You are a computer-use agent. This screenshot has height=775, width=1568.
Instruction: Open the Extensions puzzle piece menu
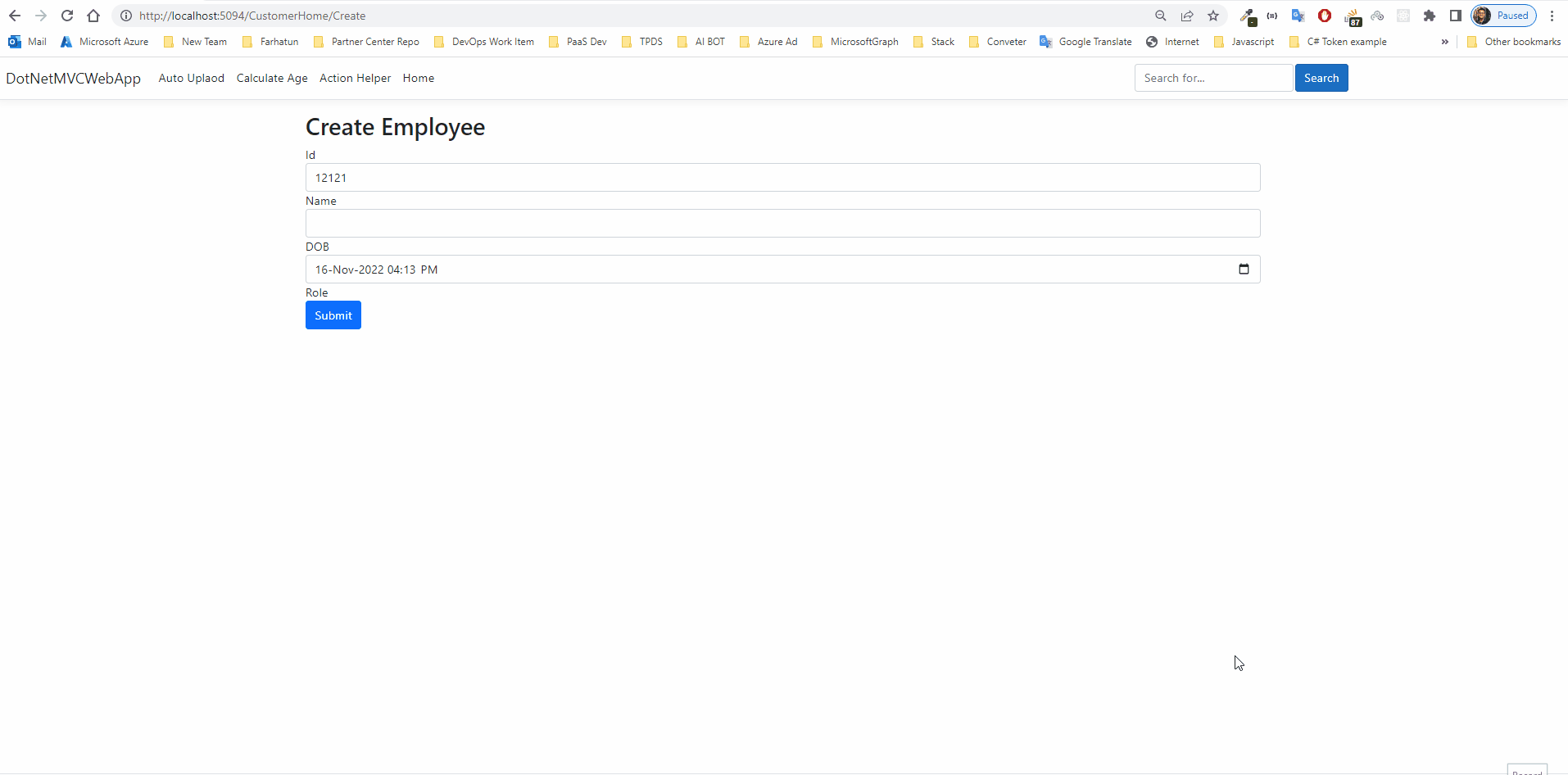(1430, 16)
